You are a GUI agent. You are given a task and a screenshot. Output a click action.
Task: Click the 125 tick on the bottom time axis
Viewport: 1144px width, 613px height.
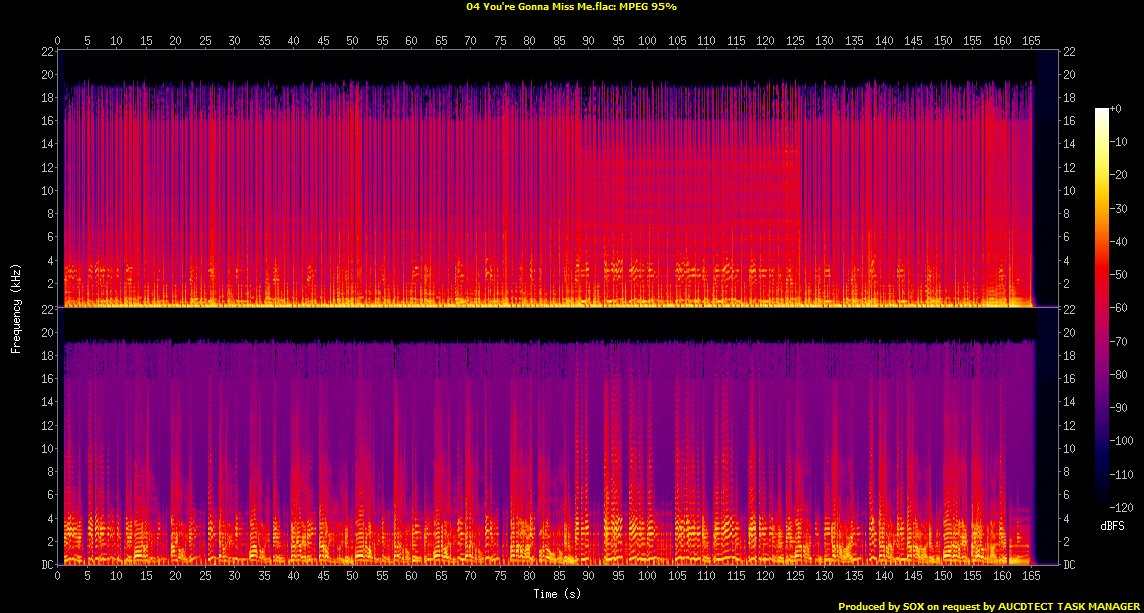794,577
